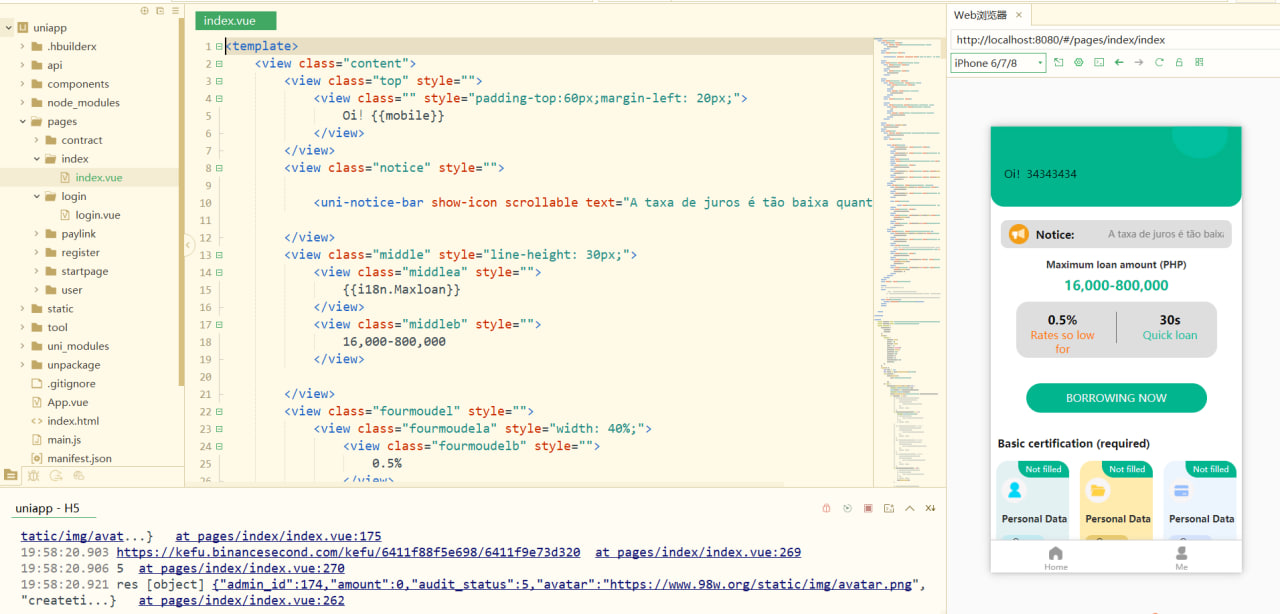1280x614 pixels.
Task: Click the browser back arrow
Action: pos(1119,63)
